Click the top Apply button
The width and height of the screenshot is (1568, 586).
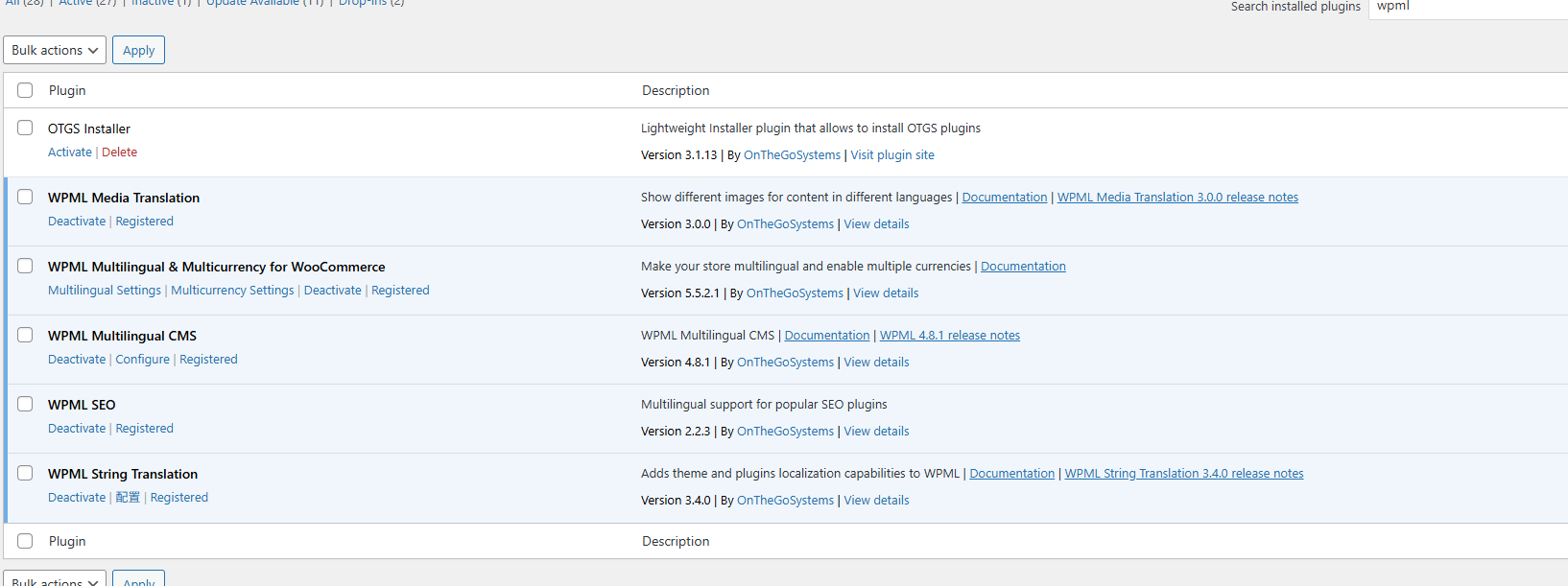[x=138, y=50]
